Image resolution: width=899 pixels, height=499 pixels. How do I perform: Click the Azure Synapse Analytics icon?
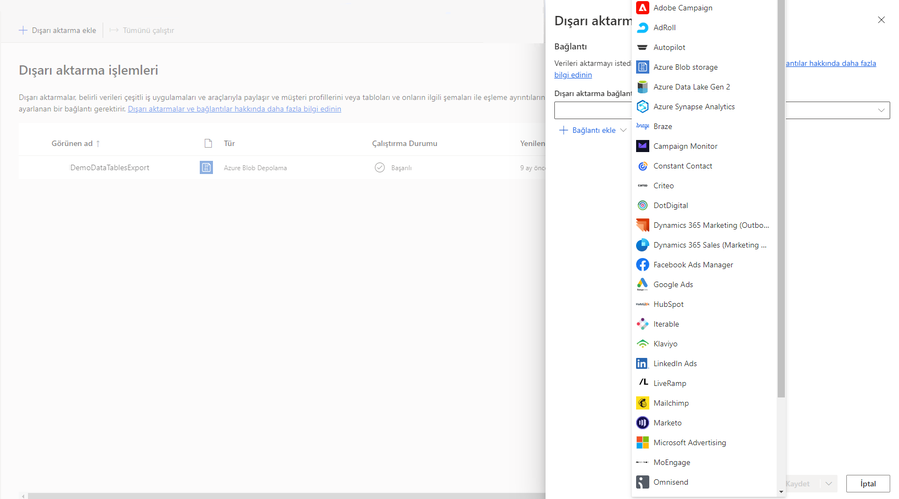(642, 107)
